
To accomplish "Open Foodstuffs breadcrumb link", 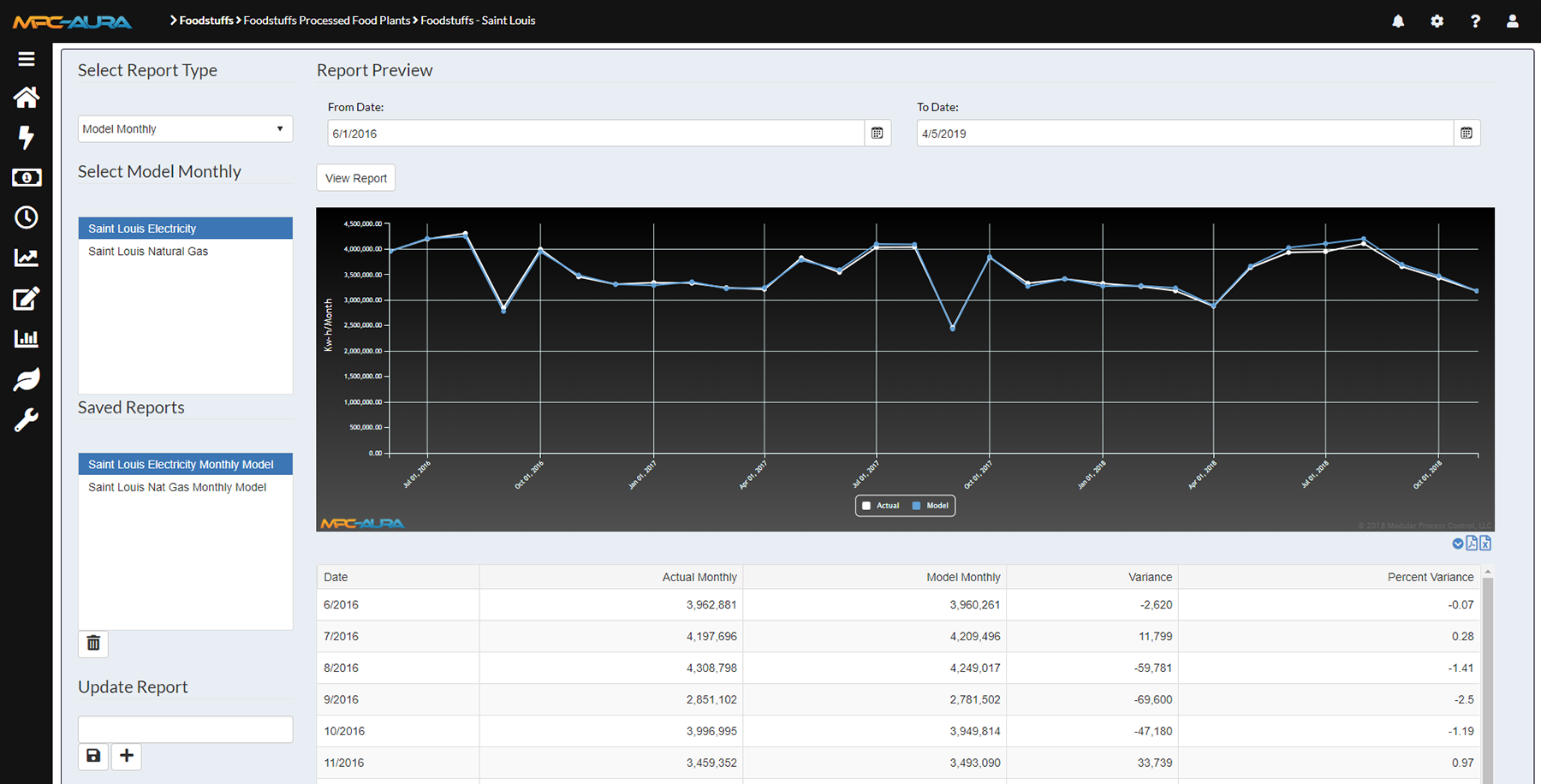I will [206, 21].
